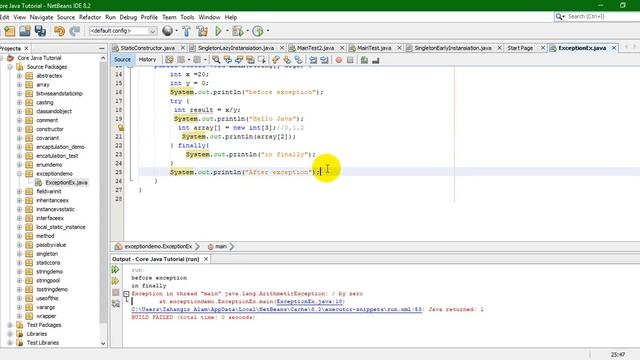Click the Save All toolbar icon

[x=40, y=31]
